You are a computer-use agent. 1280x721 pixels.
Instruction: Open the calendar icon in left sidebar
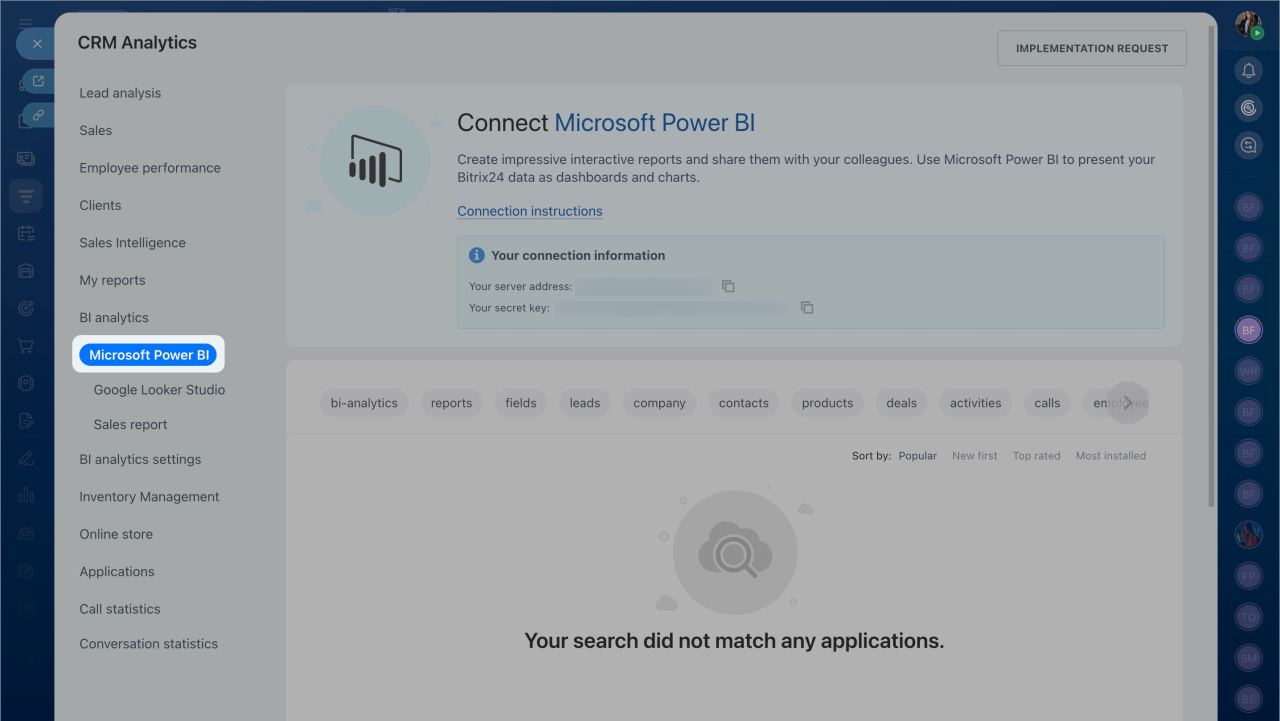coord(26,233)
